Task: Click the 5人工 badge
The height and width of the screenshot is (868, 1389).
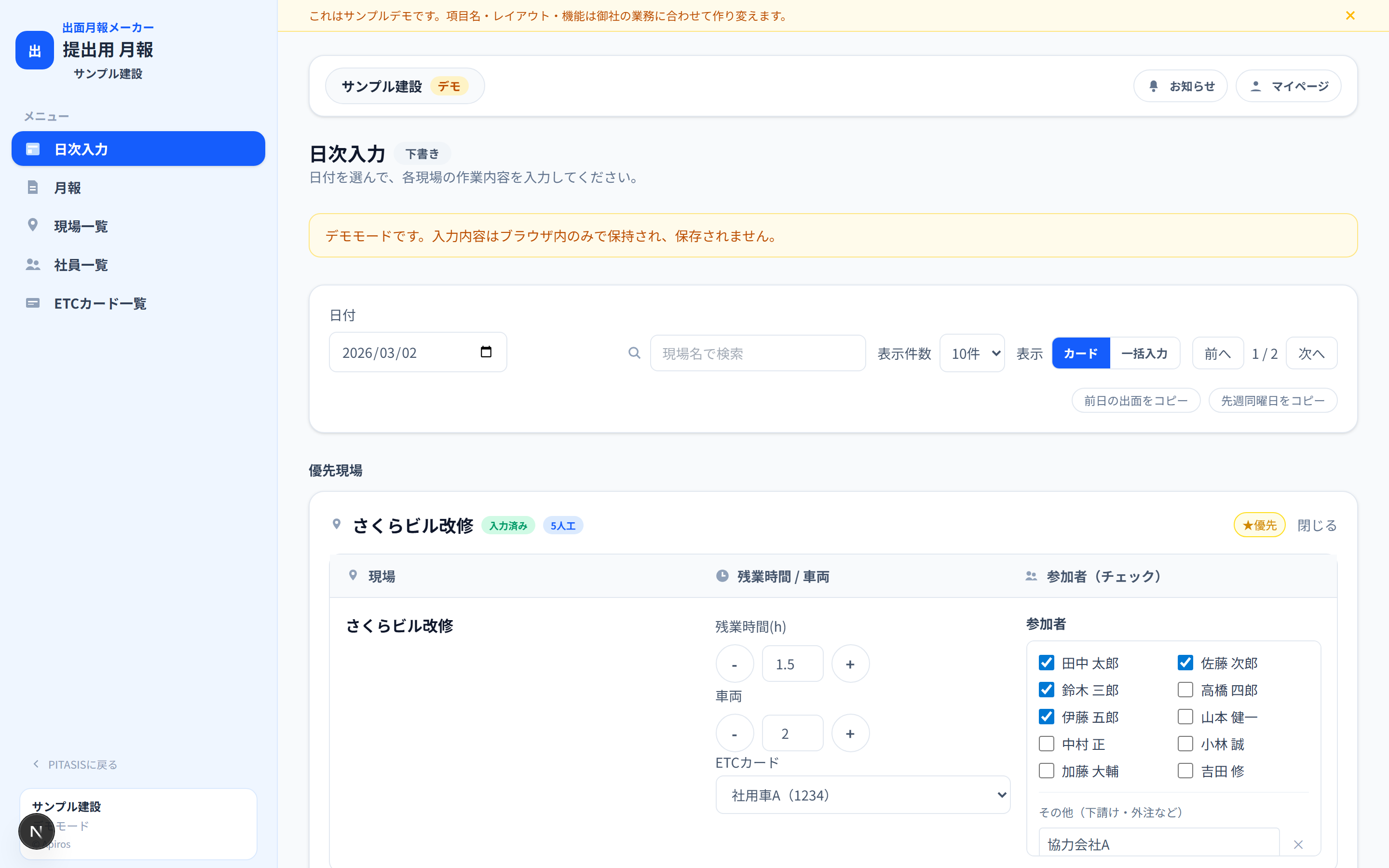Action: point(562,525)
